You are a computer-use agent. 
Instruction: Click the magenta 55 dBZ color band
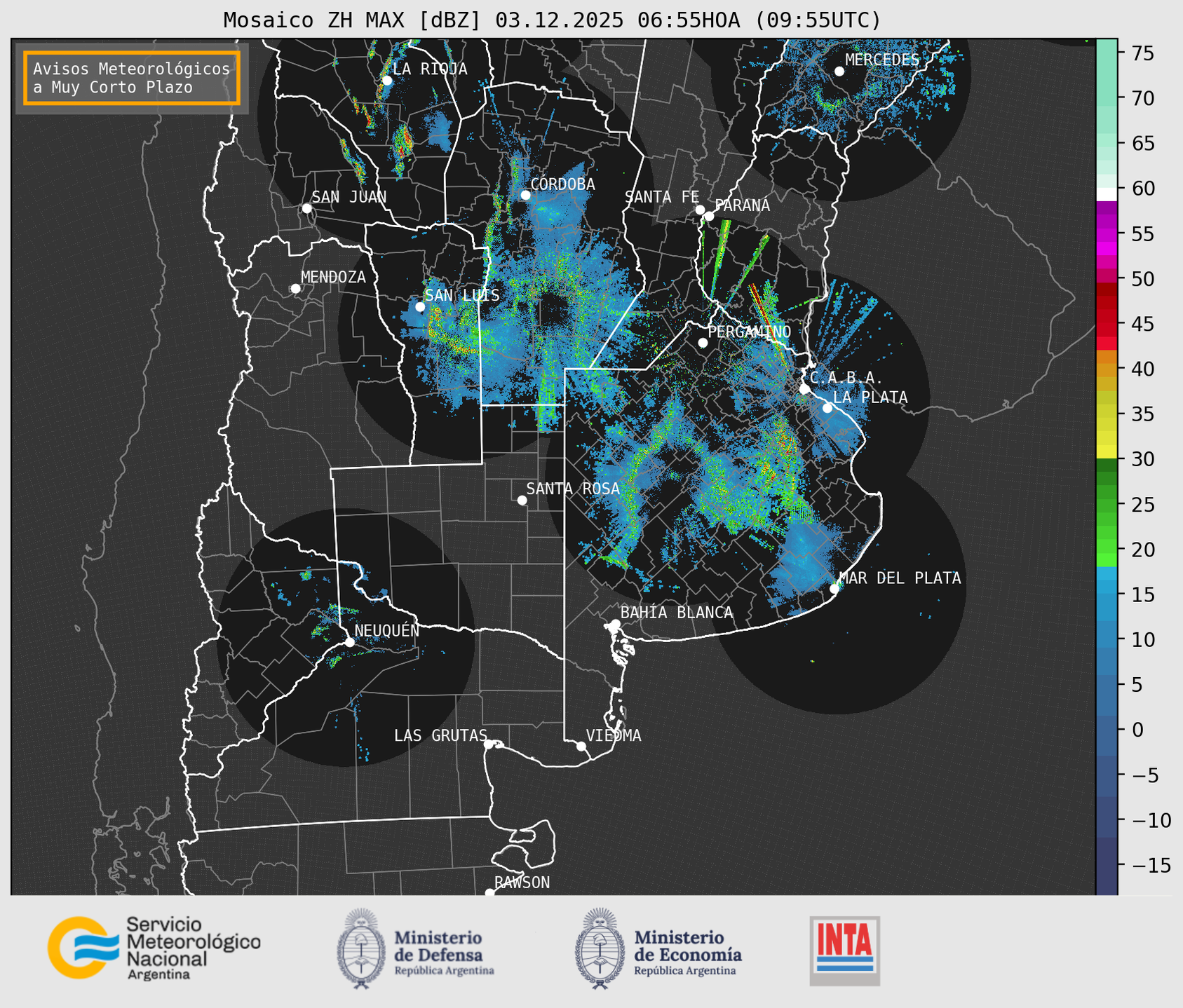pyautogui.click(x=1107, y=235)
